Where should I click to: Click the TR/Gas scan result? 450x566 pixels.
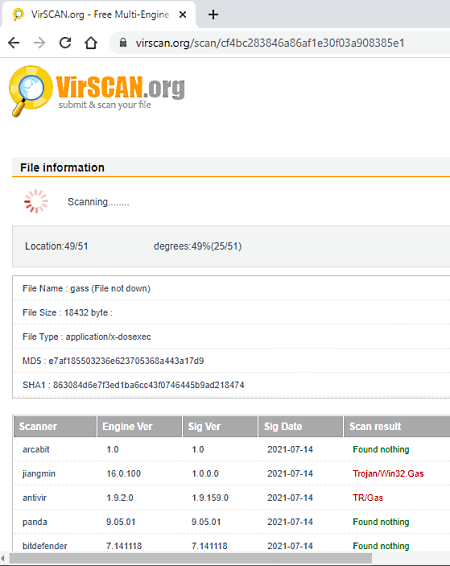[368, 498]
